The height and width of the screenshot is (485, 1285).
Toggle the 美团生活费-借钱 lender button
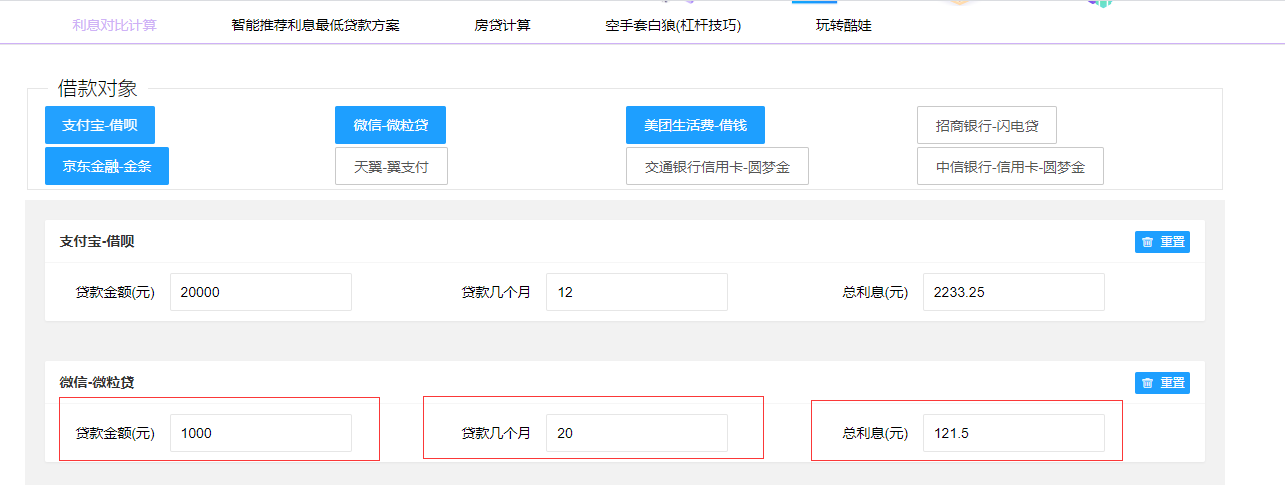pyautogui.click(x=696, y=125)
